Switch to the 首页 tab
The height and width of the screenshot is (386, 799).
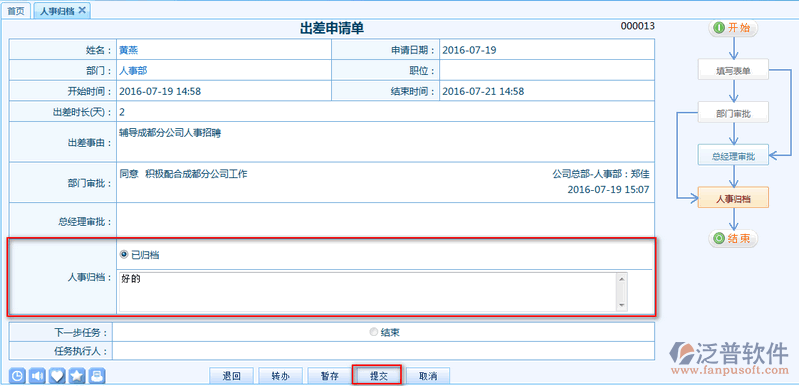(x=16, y=11)
